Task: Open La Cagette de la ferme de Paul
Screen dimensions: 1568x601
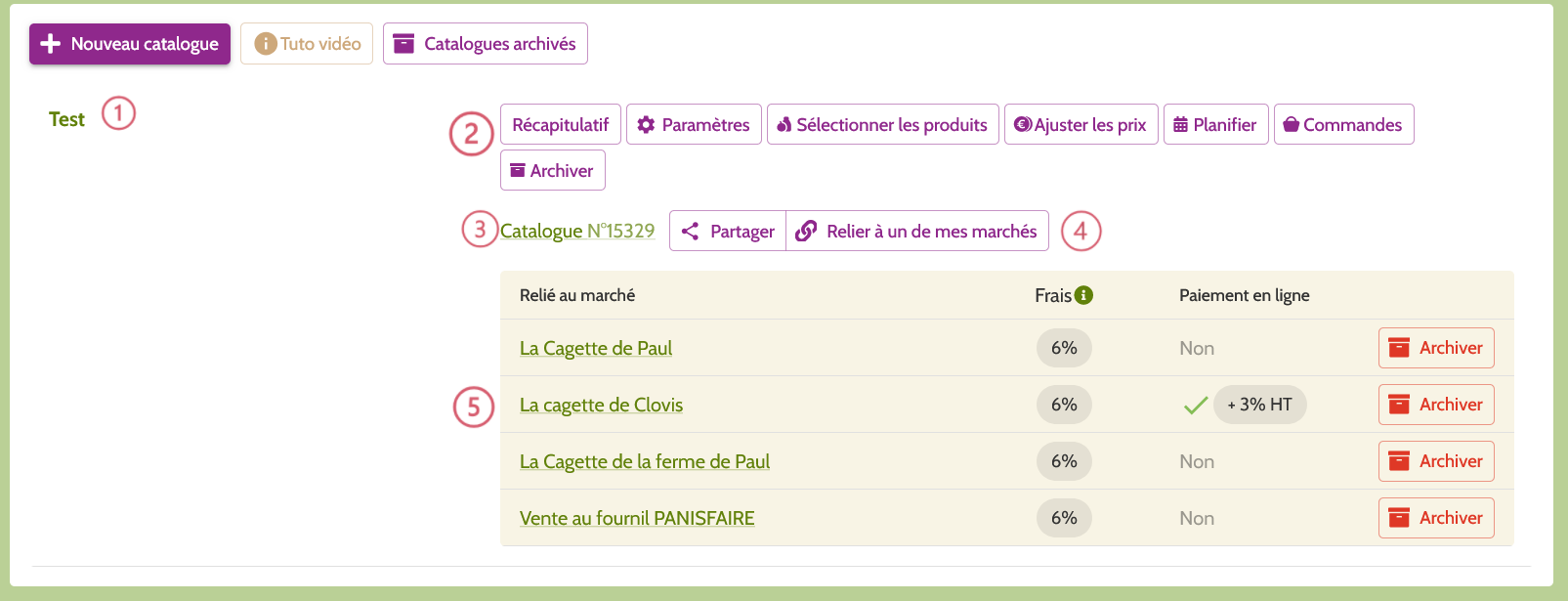Action: [x=645, y=461]
